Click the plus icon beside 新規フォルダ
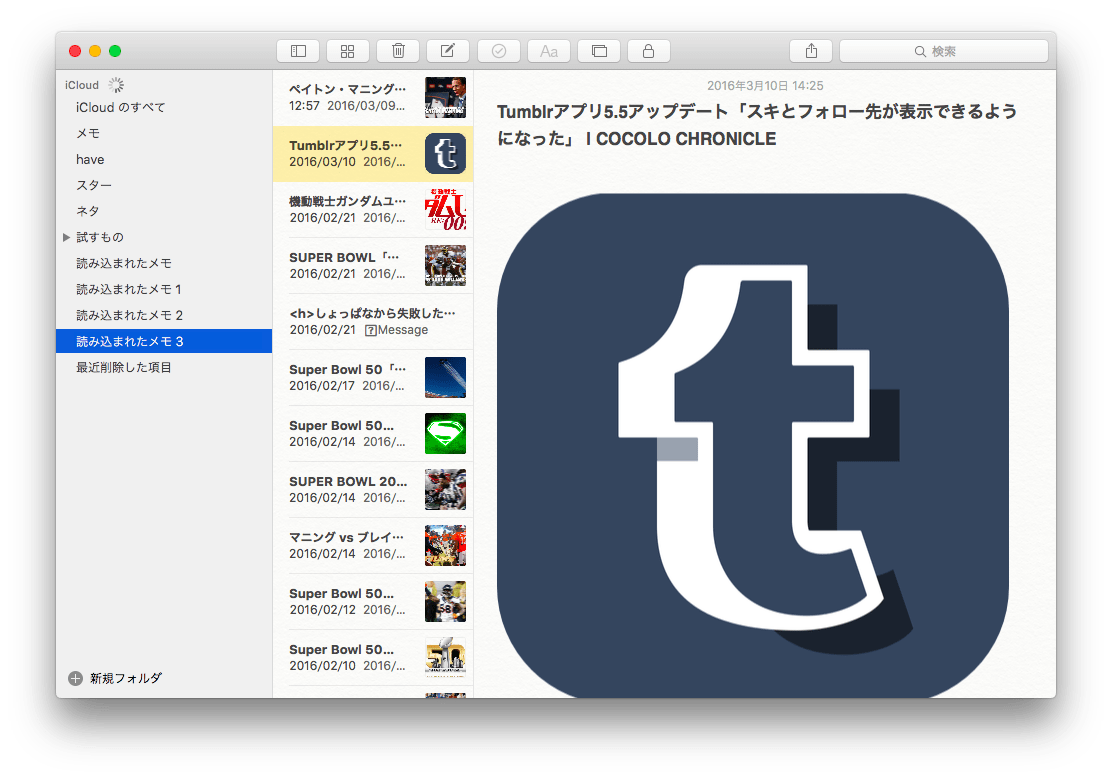This screenshot has height=778, width=1112. pyautogui.click(x=75, y=679)
